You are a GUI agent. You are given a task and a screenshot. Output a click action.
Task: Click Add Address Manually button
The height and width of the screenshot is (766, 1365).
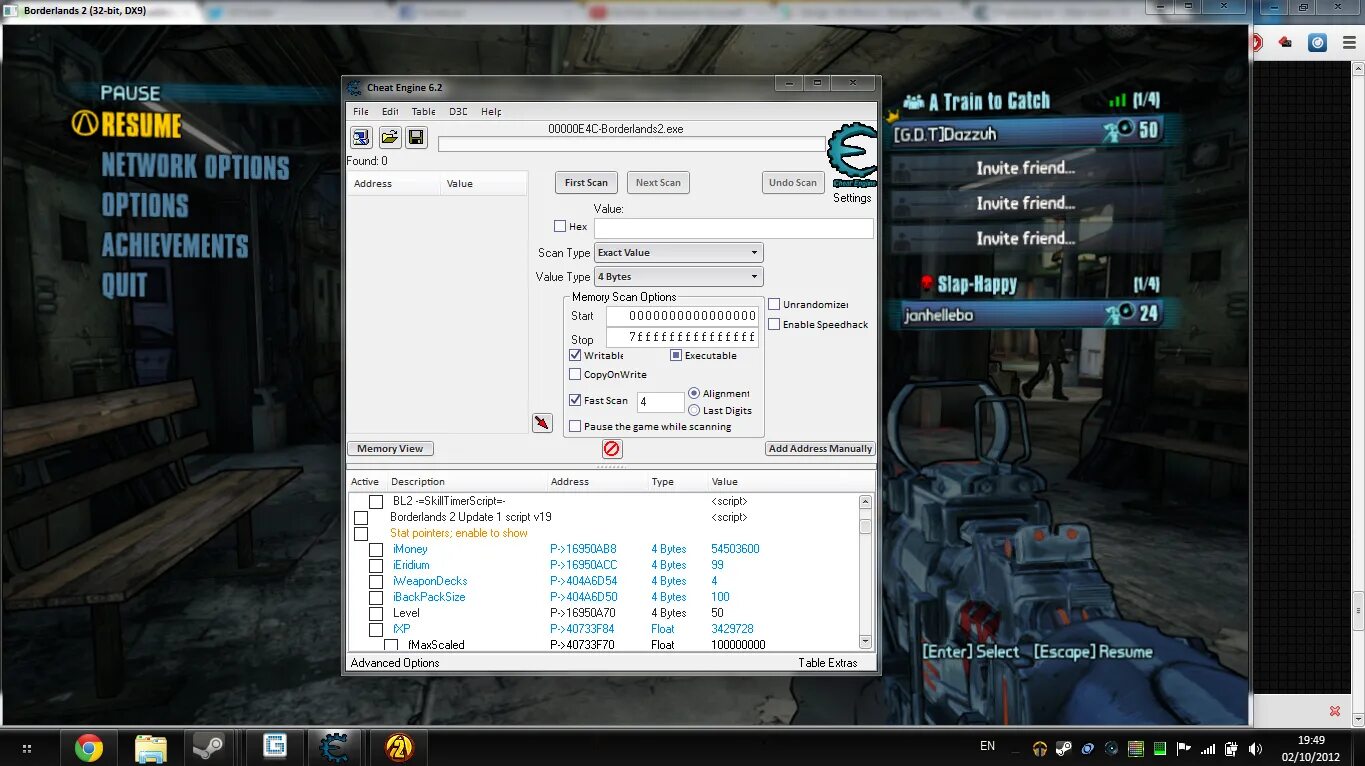tap(820, 448)
